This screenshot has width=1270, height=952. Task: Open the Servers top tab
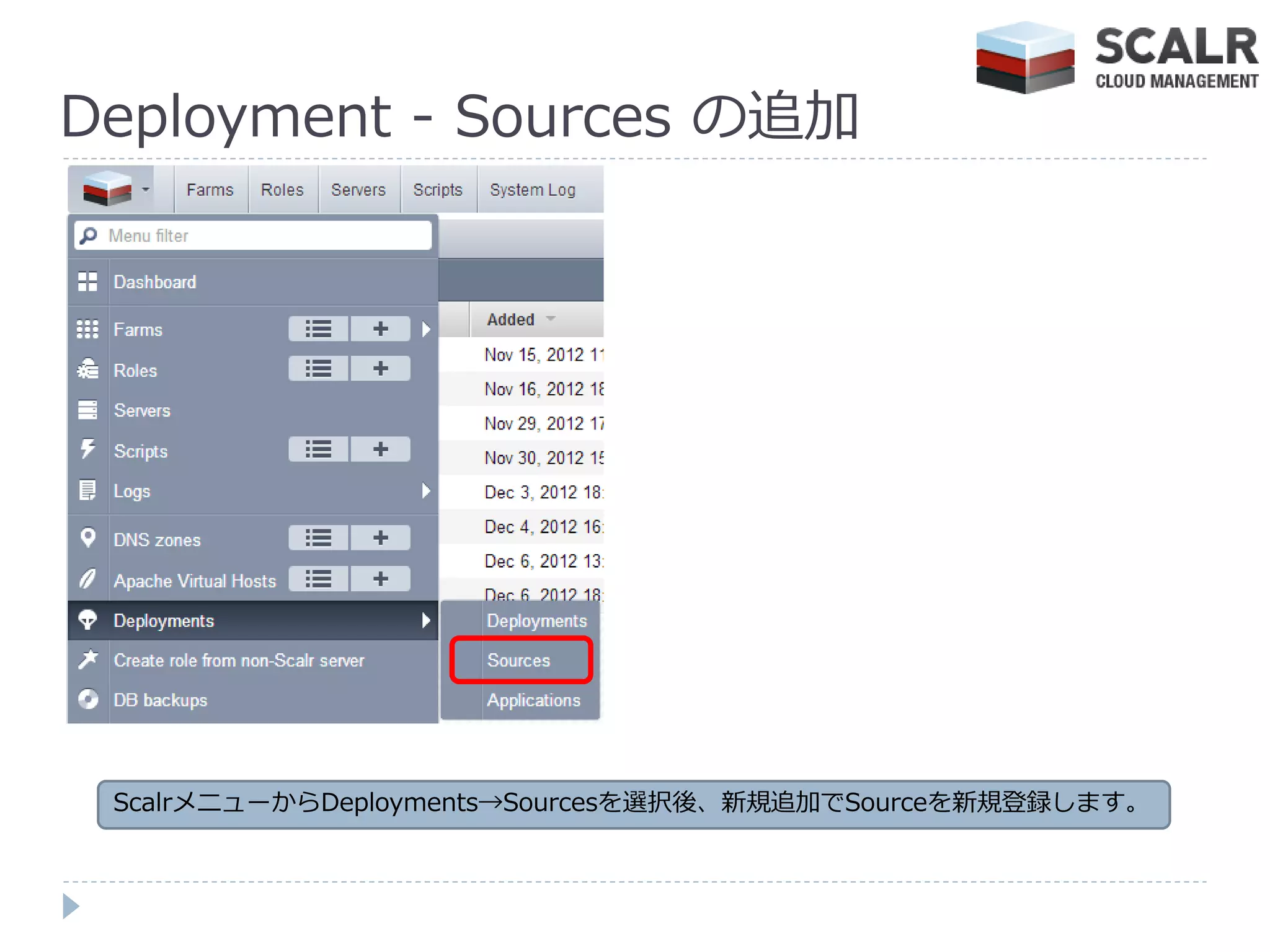[358, 190]
